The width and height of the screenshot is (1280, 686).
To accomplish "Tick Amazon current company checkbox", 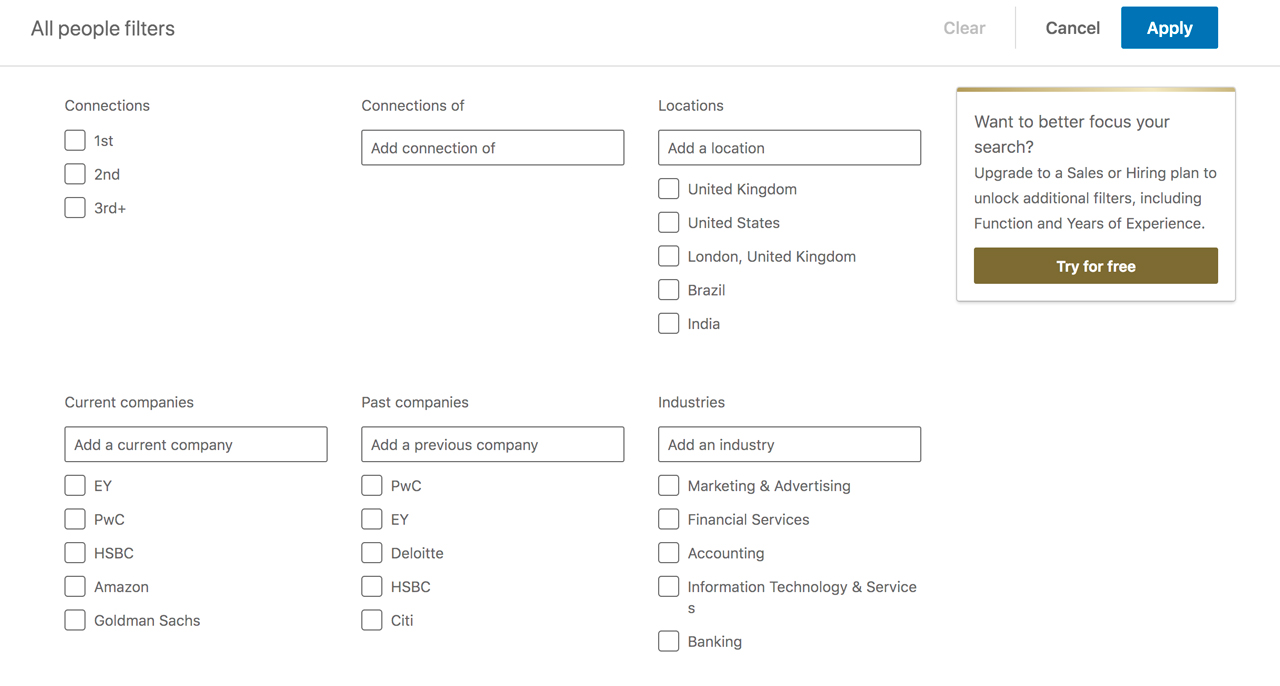I will tap(75, 586).
